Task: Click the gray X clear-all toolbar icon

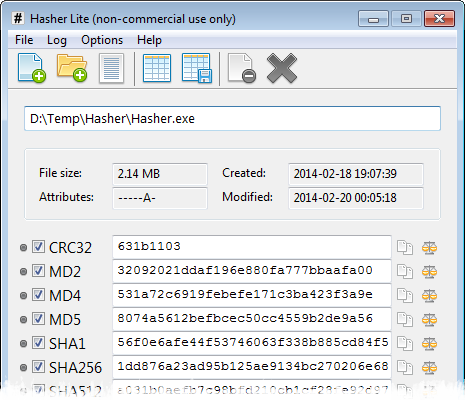Action: (282, 68)
